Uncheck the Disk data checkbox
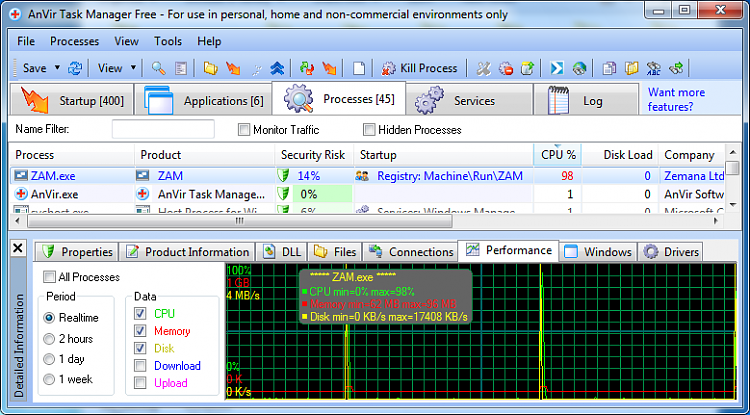This screenshot has width=750, height=415. pos(140,348)
